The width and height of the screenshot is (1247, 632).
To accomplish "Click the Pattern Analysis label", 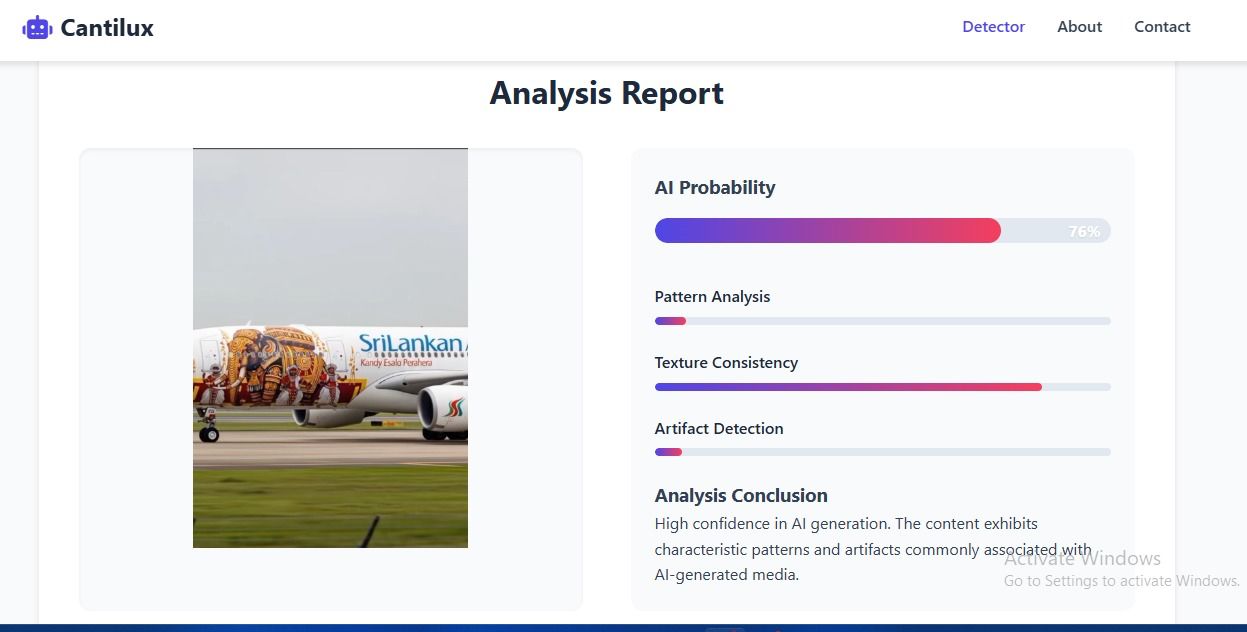I will (712, 297).
